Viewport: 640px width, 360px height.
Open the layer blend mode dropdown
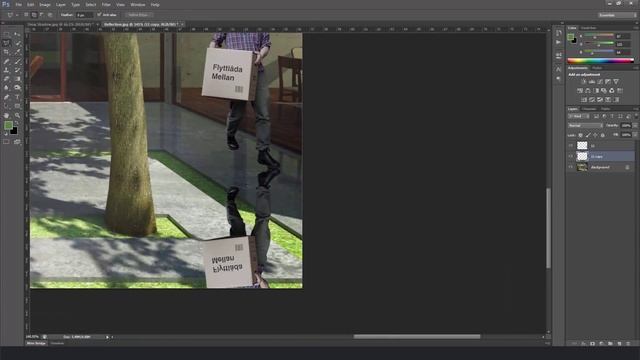point(585,126)
